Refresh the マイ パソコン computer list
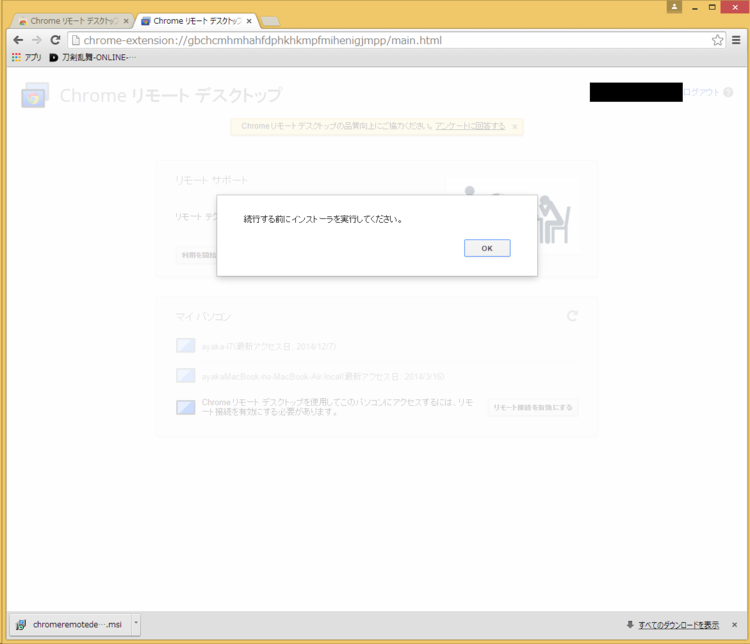Image resolution: width=750 pixels, height=644 pixels. pos(572,316)
